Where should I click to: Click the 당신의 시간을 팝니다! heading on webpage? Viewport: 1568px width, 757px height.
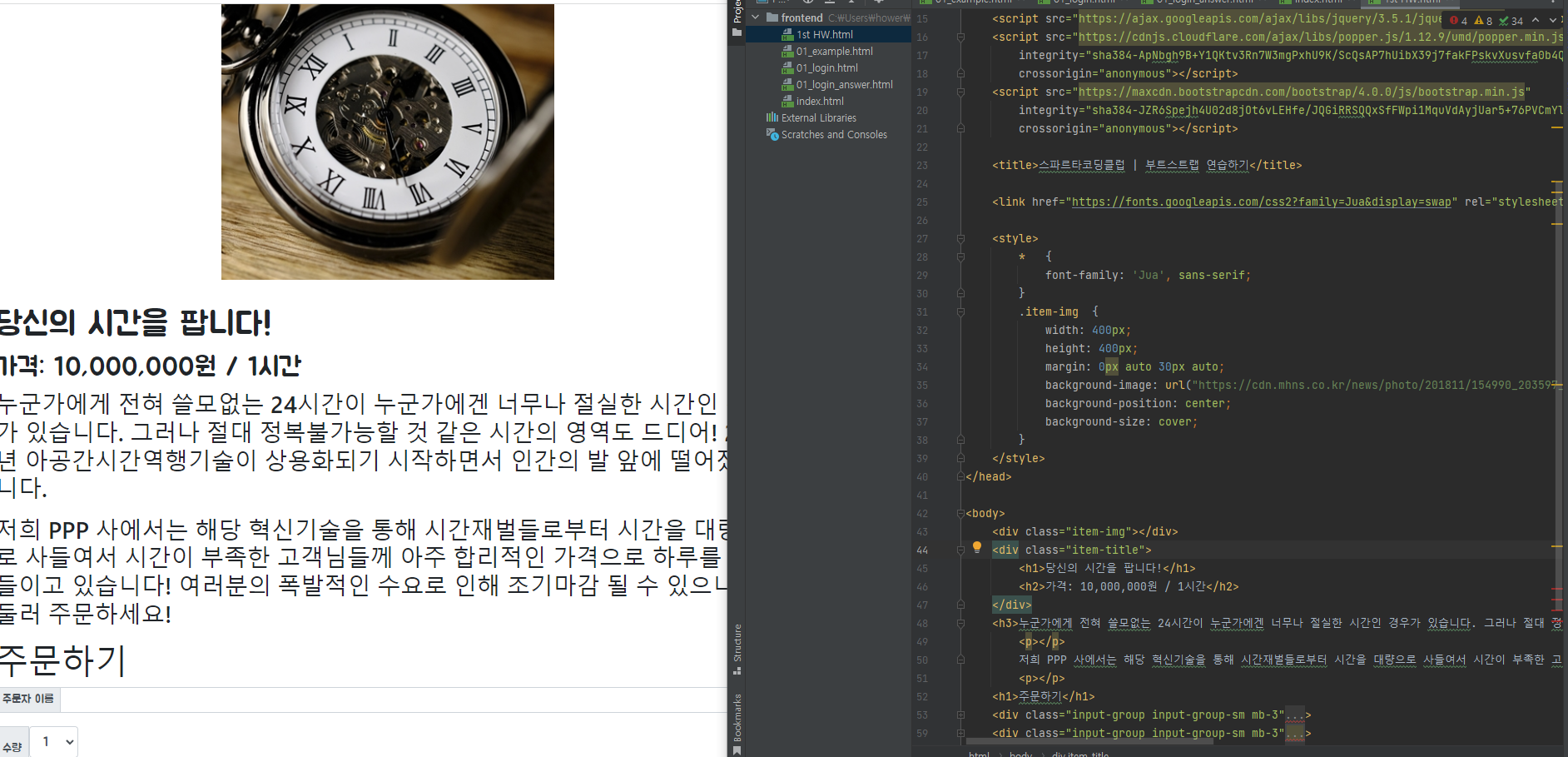pos(136,323)
